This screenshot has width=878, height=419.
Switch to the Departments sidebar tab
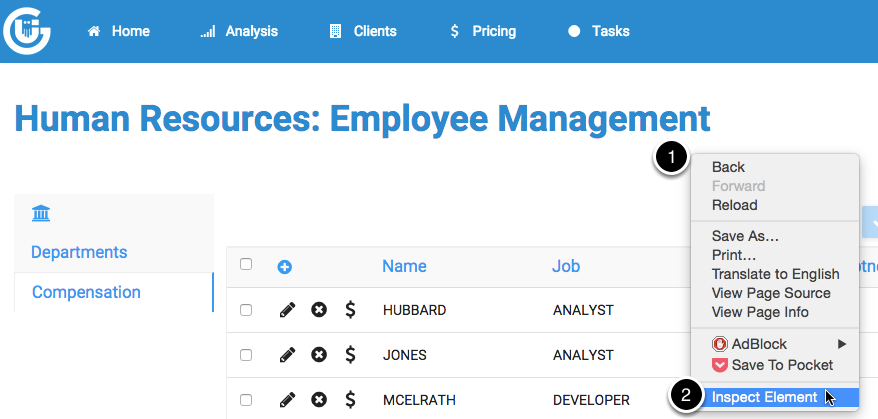coord(79,252)
